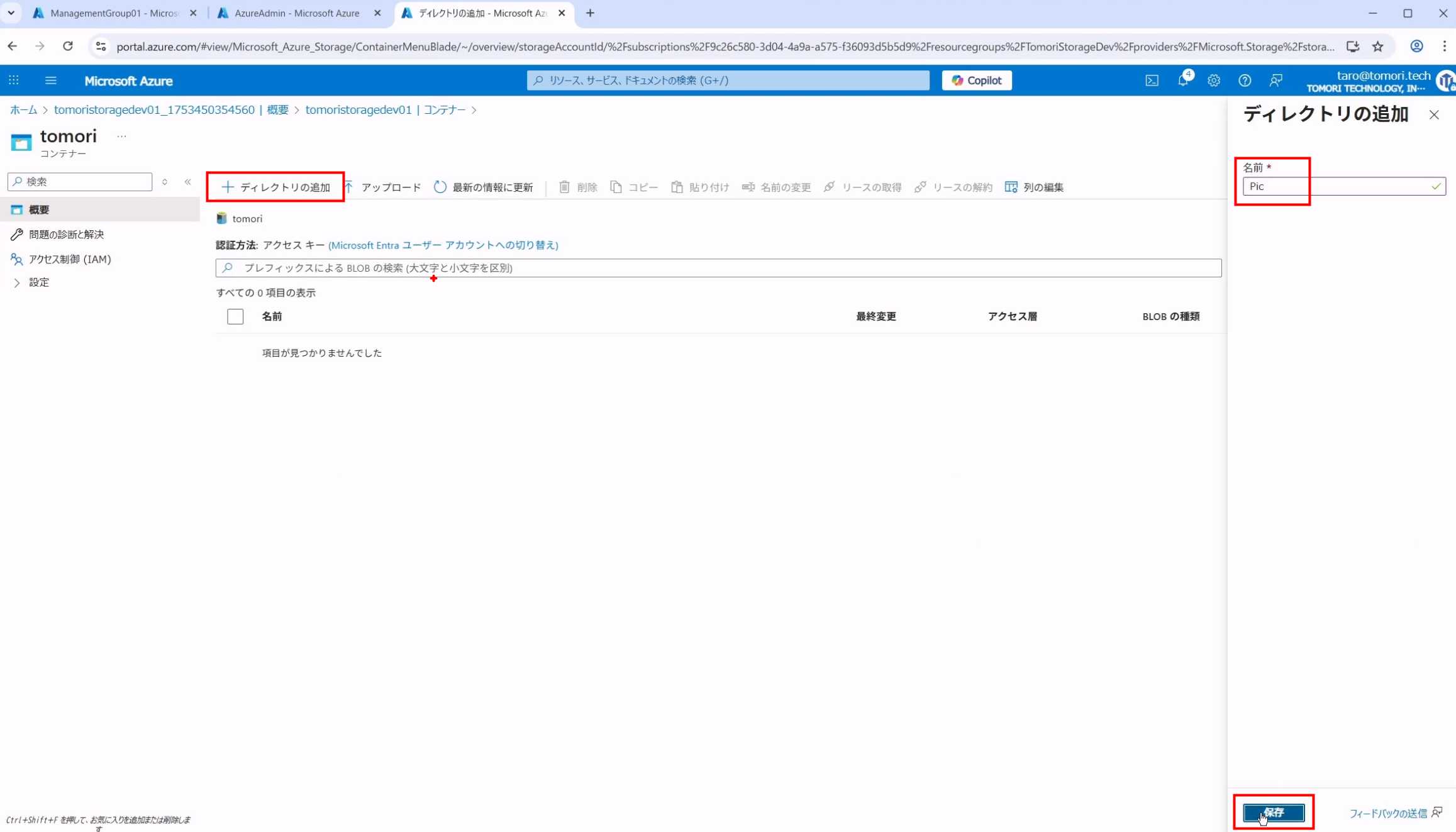The image size is (1456, 832).
Task: Click the Copilot button
Action: pos(977,80)
